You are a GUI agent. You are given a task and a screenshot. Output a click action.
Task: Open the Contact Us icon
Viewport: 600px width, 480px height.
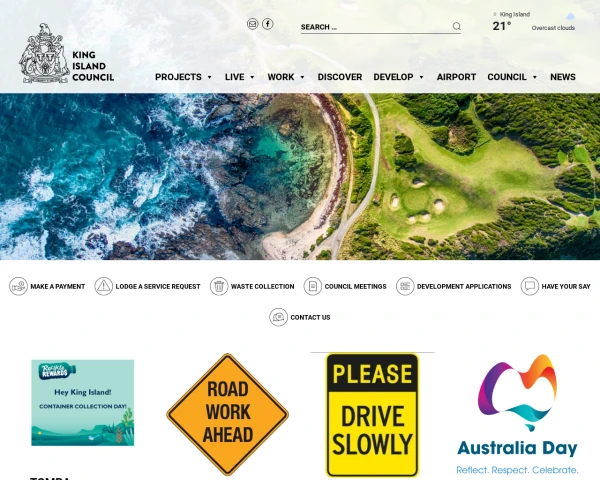pos(278,317)
